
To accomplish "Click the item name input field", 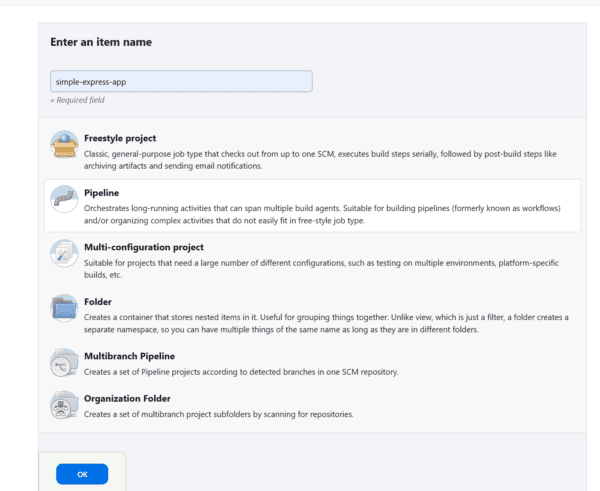I will pyautogui.click(x=181, y=82).
